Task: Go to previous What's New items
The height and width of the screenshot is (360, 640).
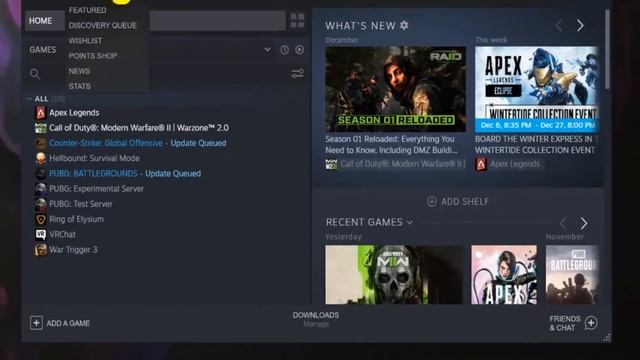Action: tap(559, 25)
